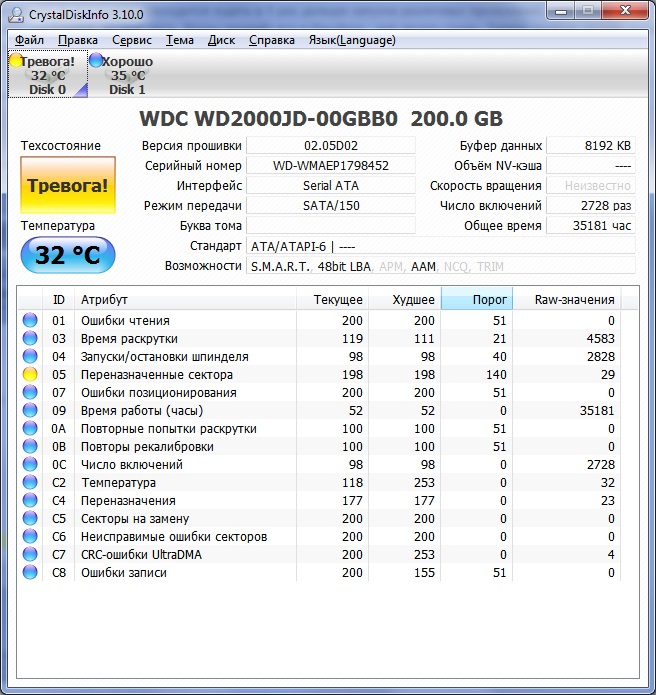Sort by the Худшее column header
The height and width of the screenshot is (695, 656).
tap(405, 300)
